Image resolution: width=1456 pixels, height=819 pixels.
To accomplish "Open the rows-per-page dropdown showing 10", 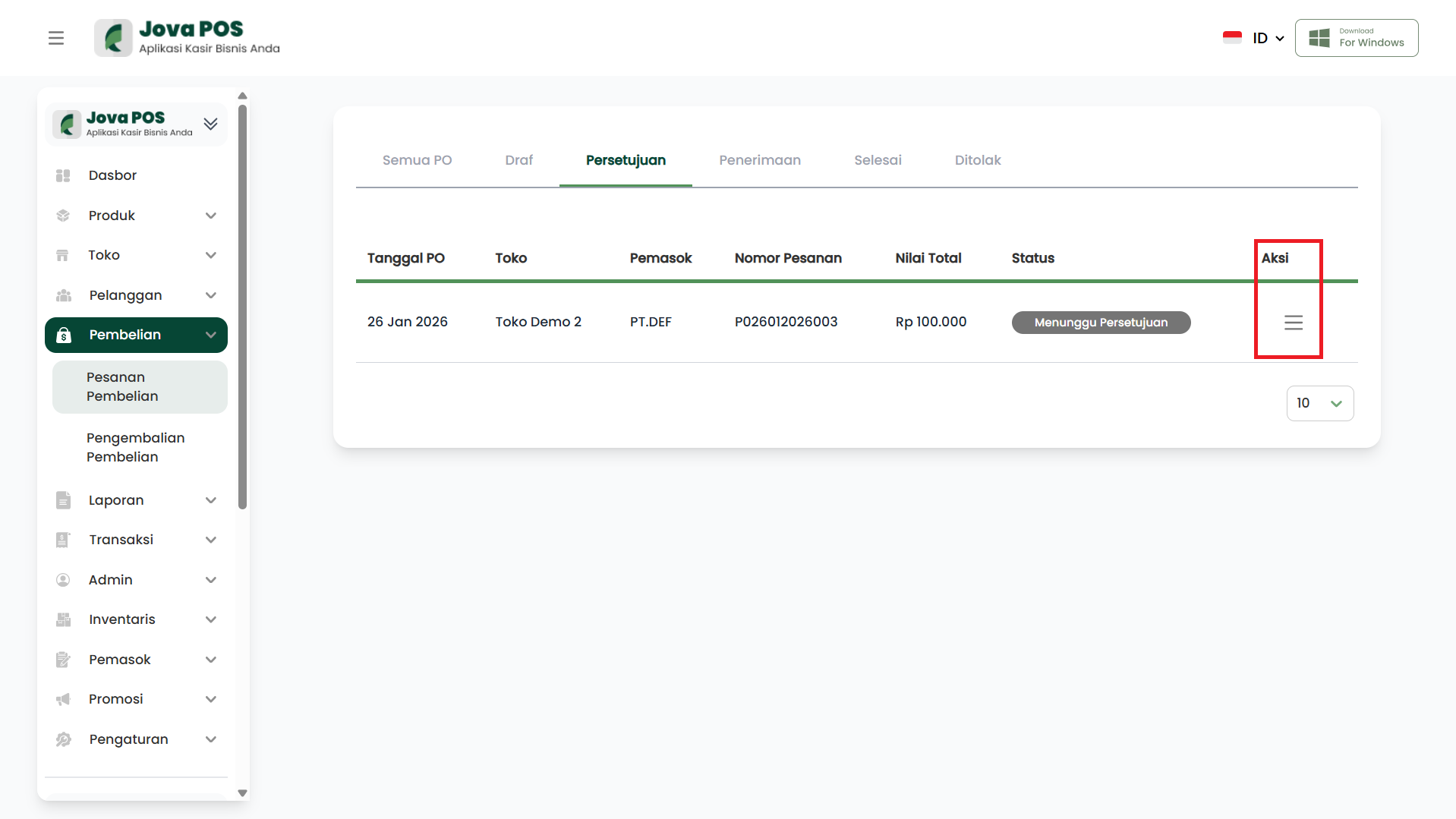I will [x=1319, y=403].
